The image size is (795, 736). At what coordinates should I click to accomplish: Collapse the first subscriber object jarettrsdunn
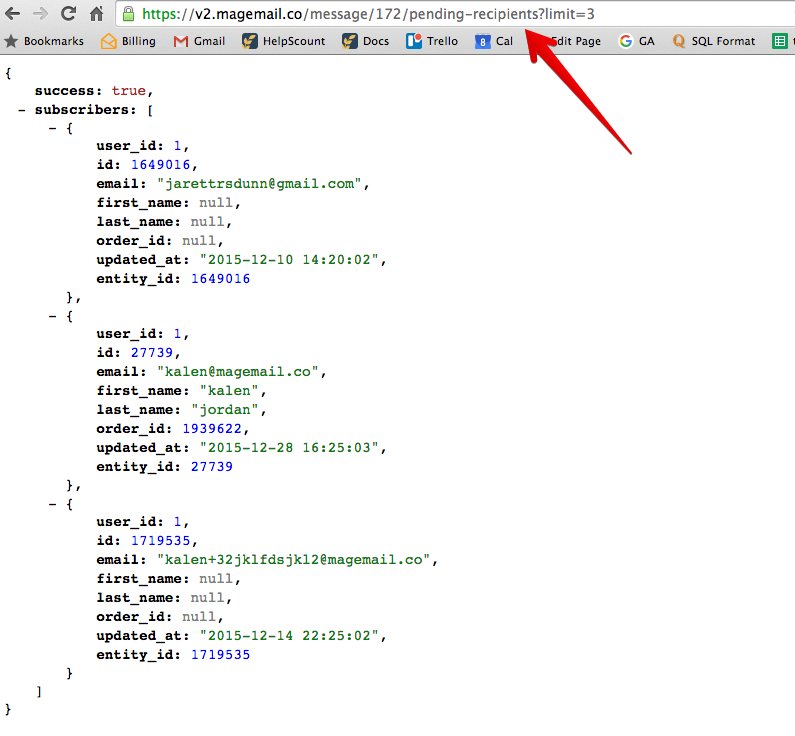point(54,128)
